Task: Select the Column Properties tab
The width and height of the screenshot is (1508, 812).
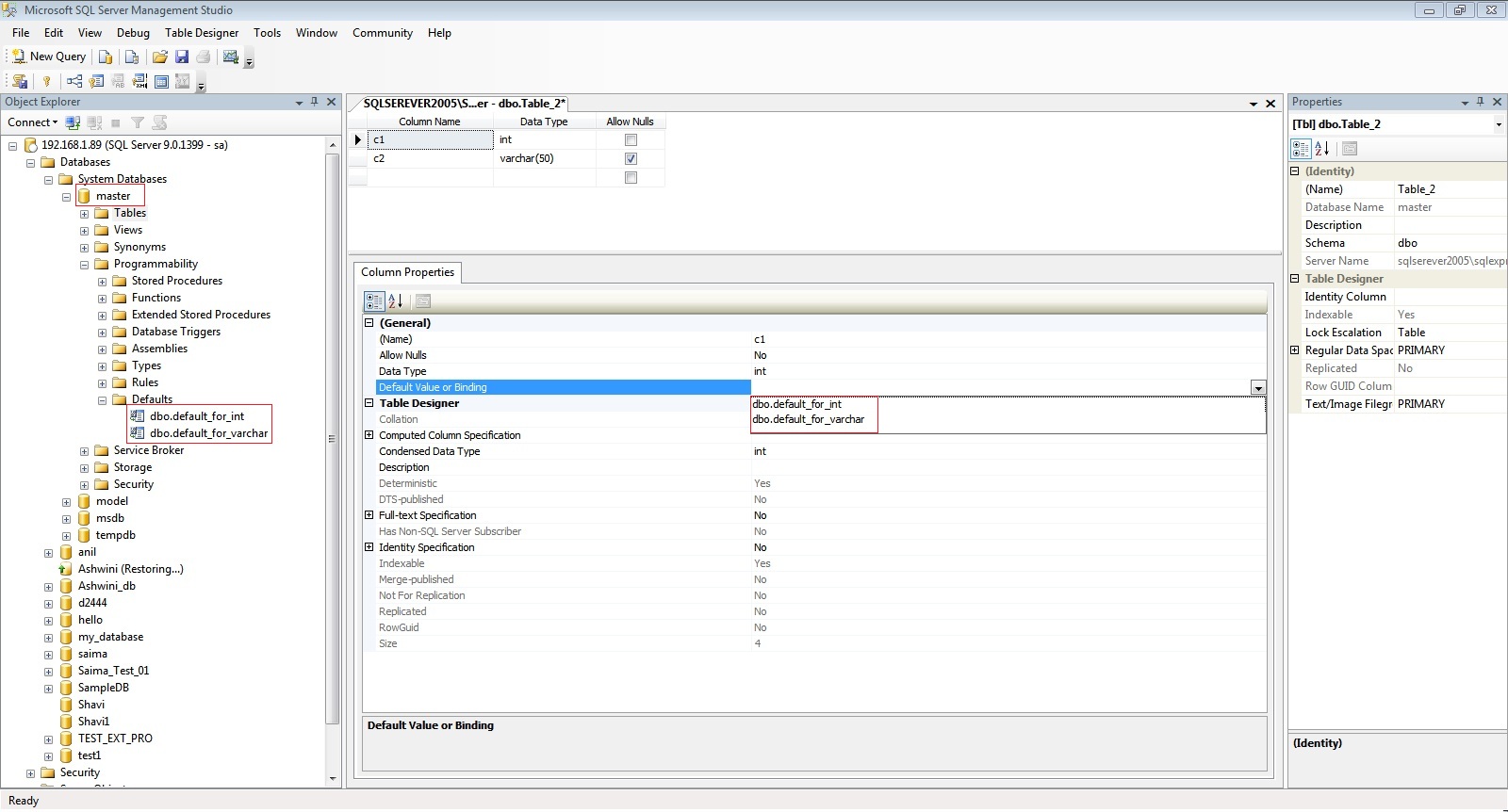Action: pyautogui.click(x=407, y=272)
